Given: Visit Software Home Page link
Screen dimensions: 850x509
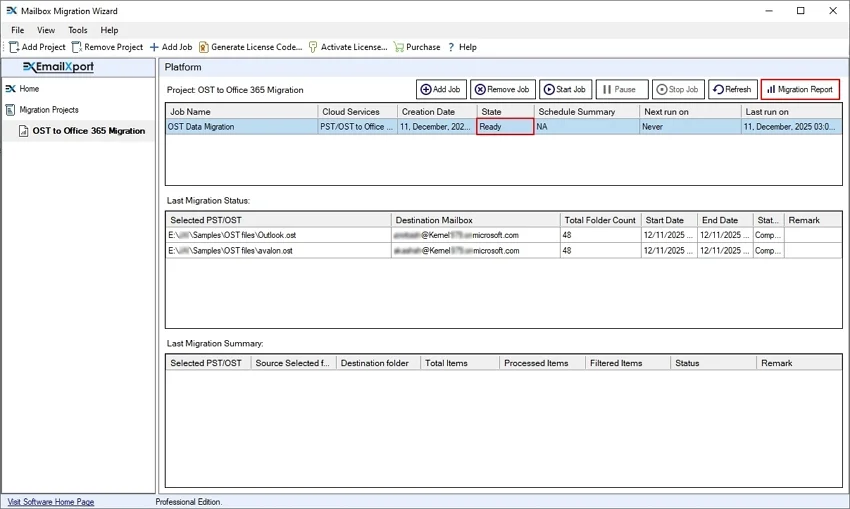Looking at the screenshot, I should click(51, 502).
